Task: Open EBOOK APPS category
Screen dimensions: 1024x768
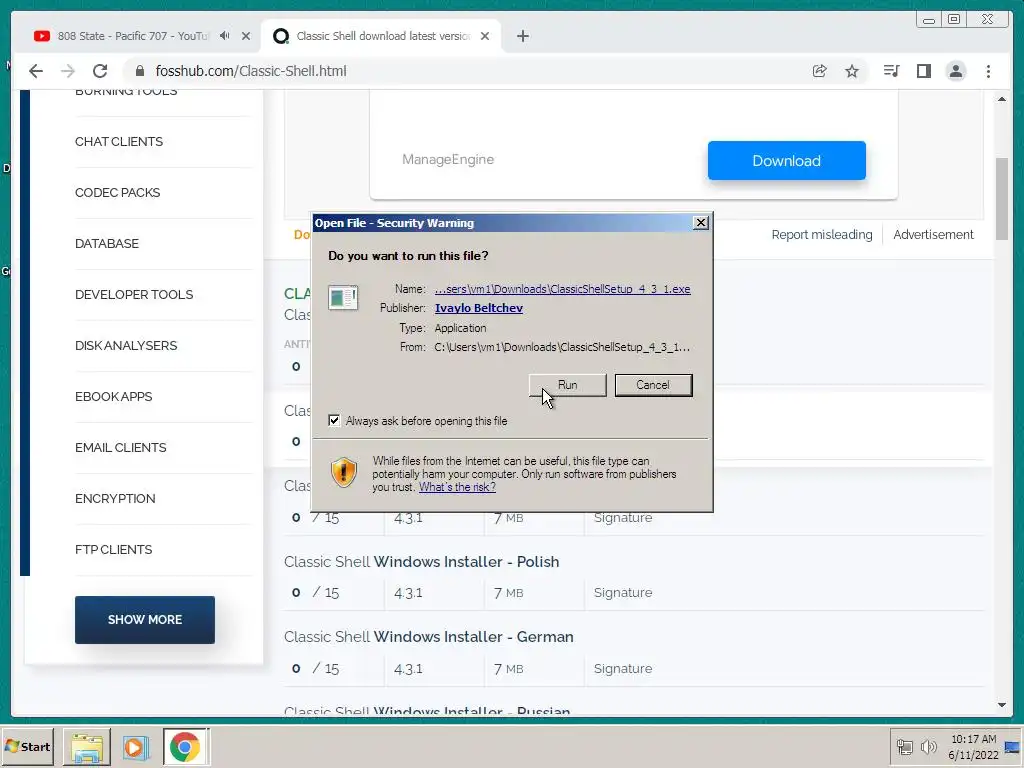Action: coord(114,396)
